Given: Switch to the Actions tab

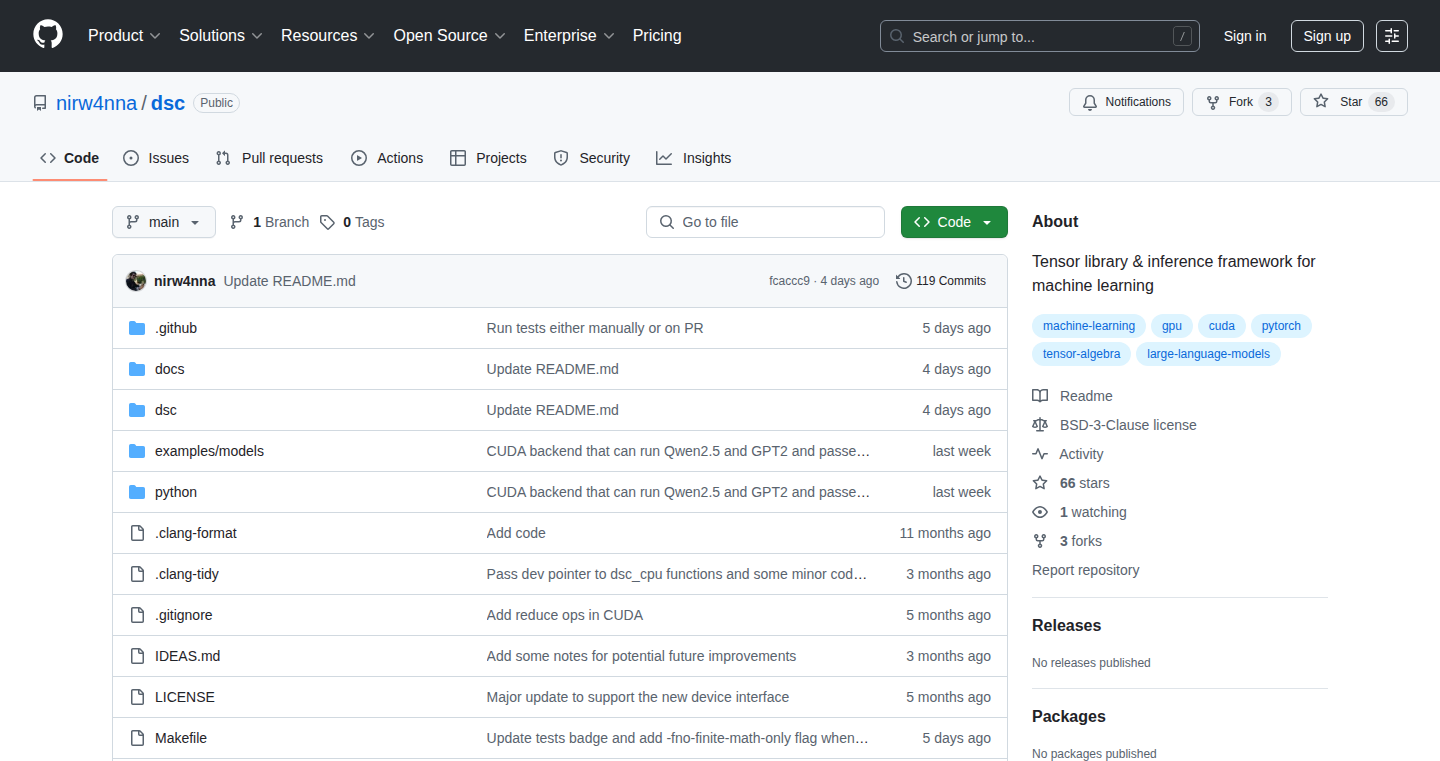Looking at the screenshot, I should pos(387,158).
